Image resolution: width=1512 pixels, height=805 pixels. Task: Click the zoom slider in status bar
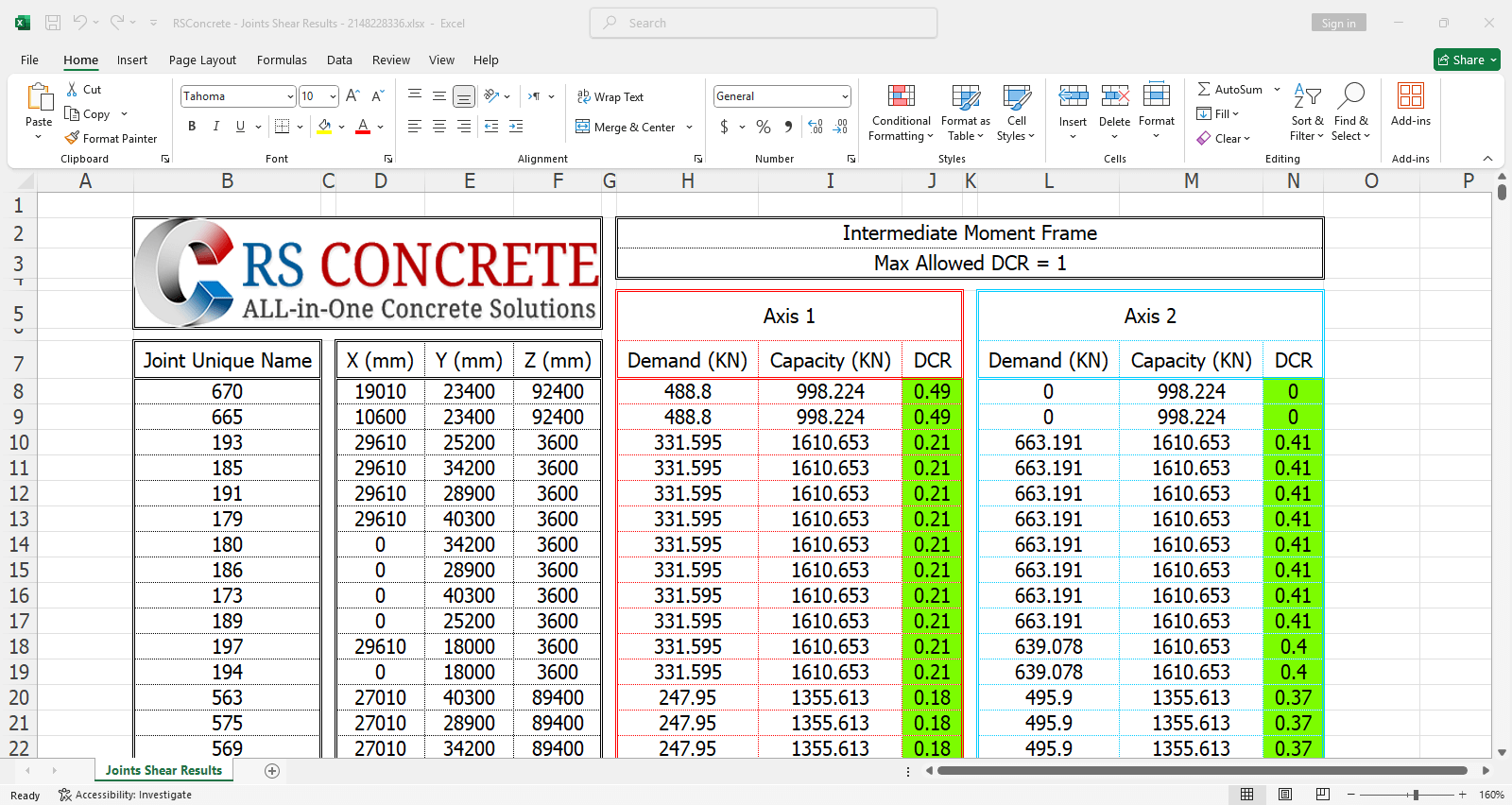tap(1415, 795)
